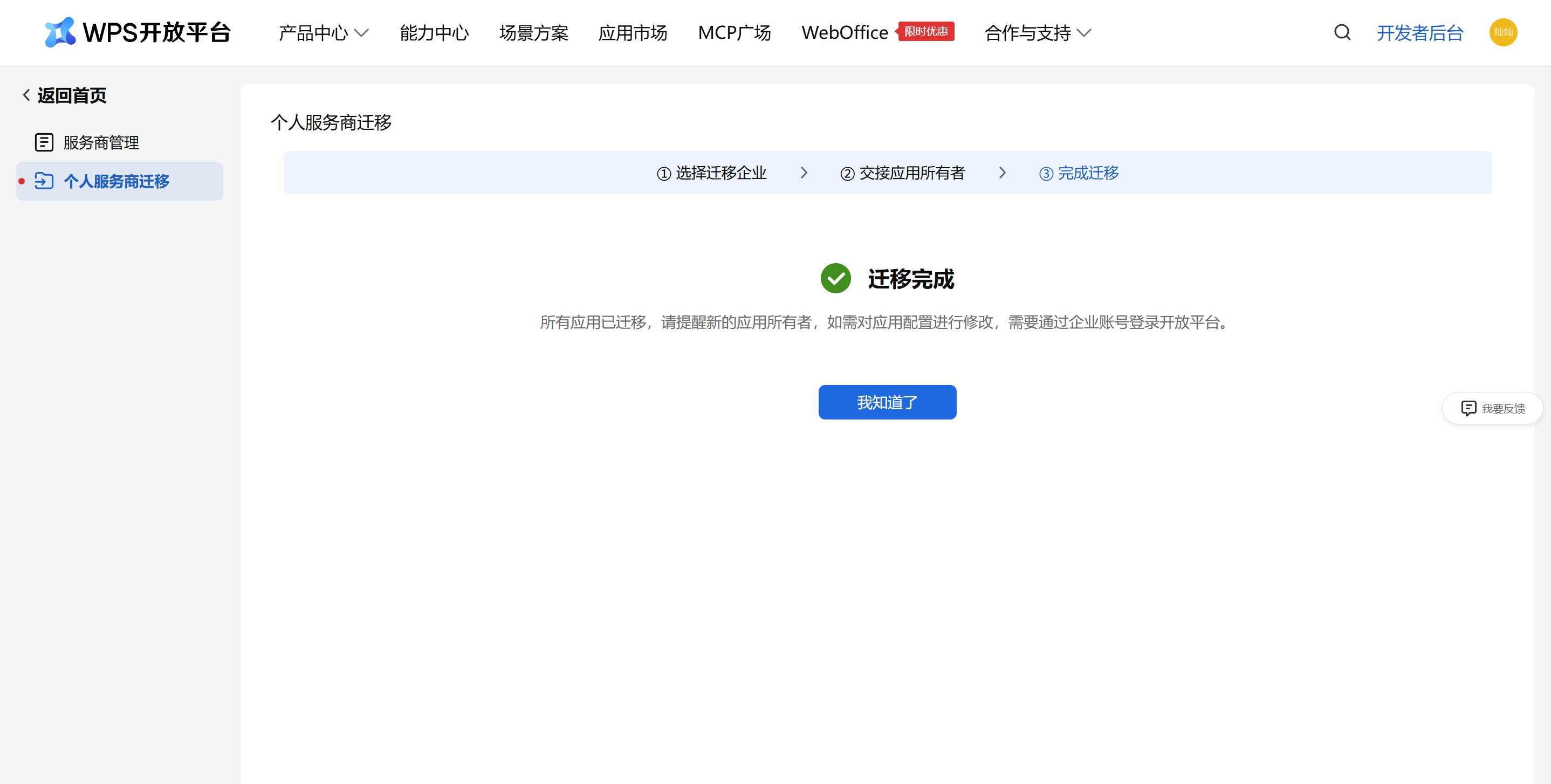Select step 3 完成迁移
The image size is (1551, 784).
click(x=1079, y=173)
